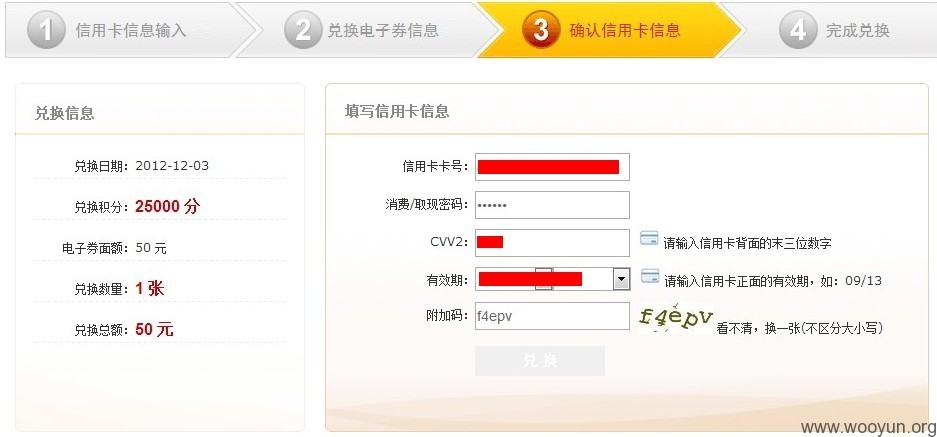Click the step 2 number circle
The image size is (937, 437).
(304, 30)
